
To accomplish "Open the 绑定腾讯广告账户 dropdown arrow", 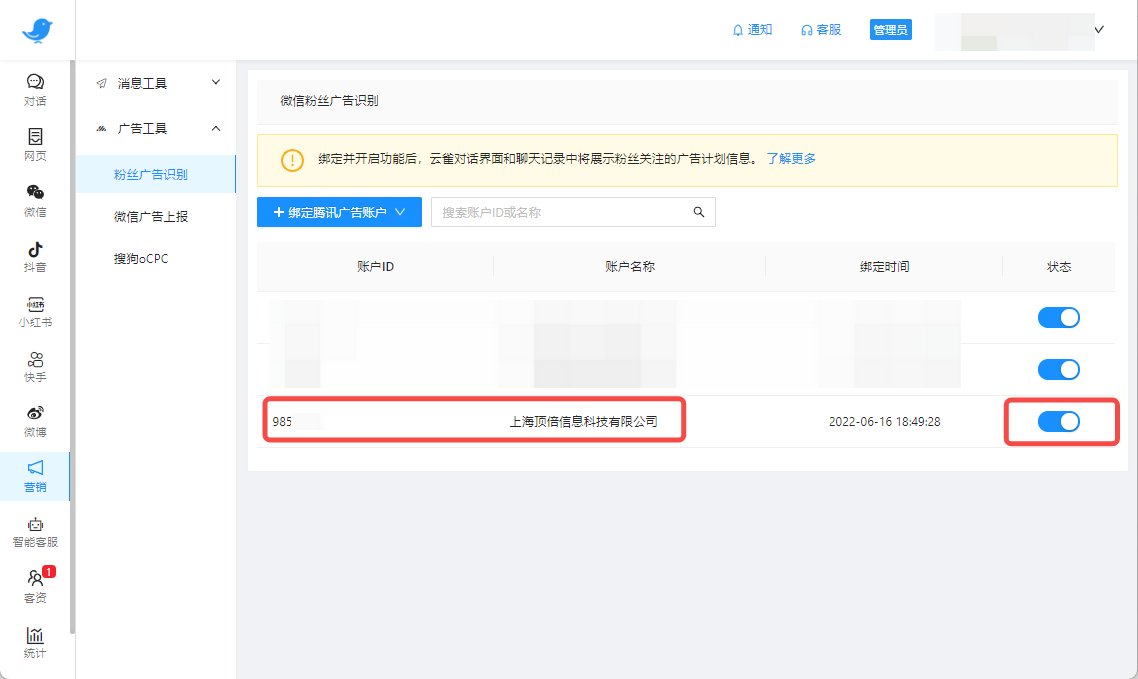I will 399,212.
